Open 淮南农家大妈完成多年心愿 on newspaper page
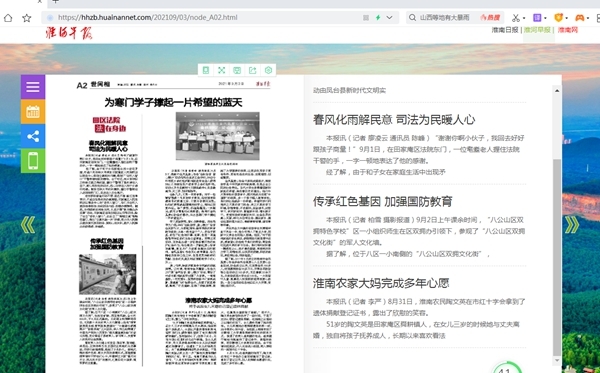Viewport: 600px width, 373px height. tap(218, 300)
